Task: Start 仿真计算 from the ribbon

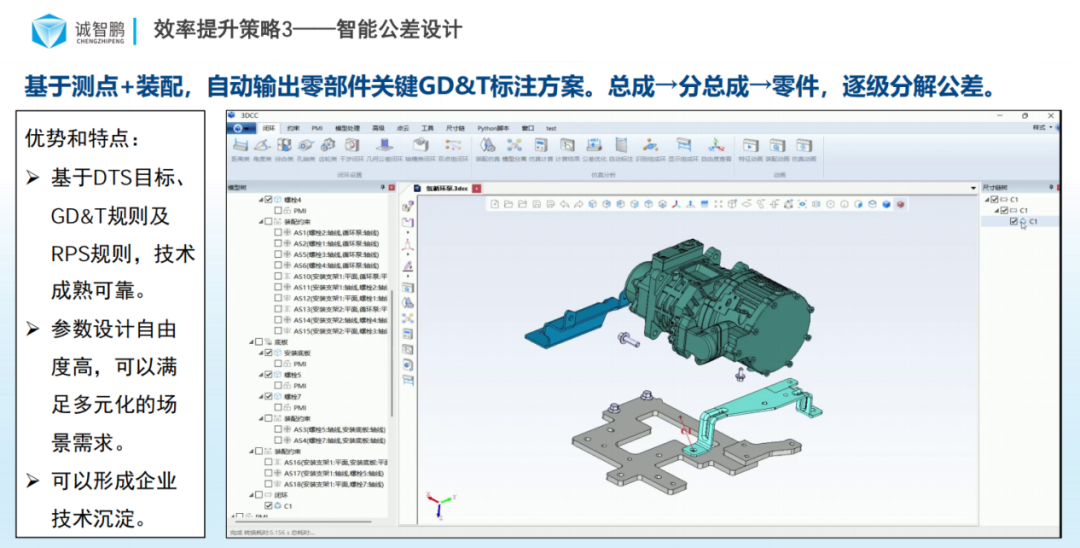Action: tap(541, 145)
